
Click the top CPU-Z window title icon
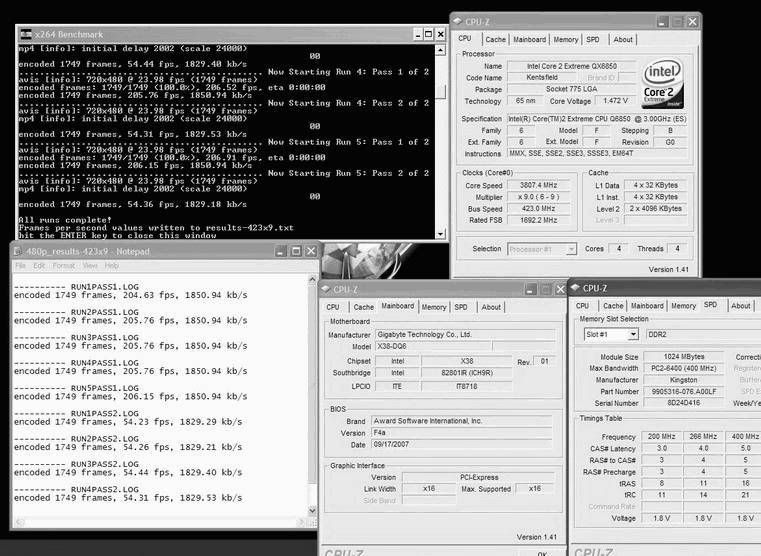click(x=458, y=21)
